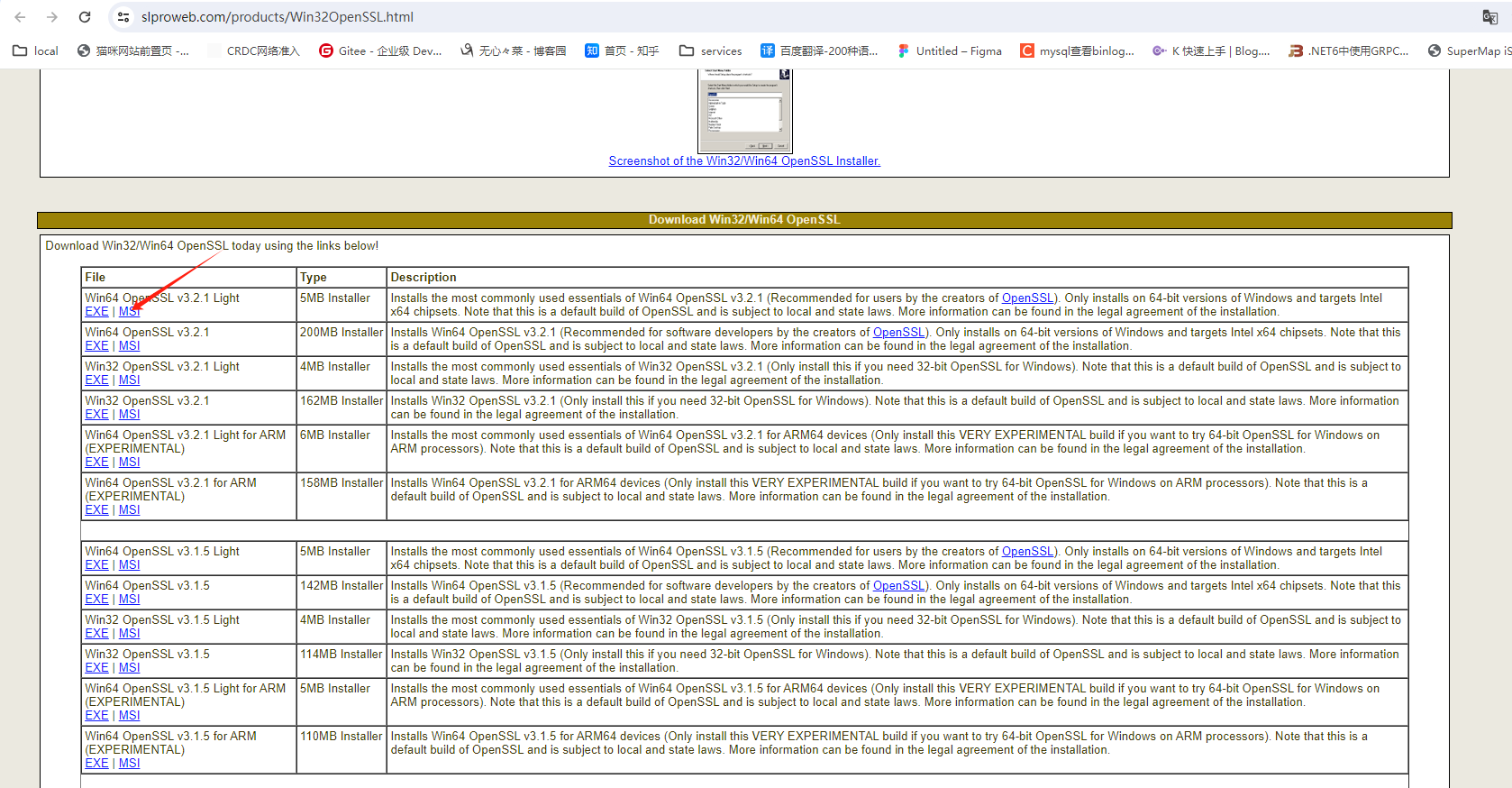This screenshot has width=1512, height=788.
Task: Follow OpenSSL link in Win64 v3.1.5 description
Action: (x=899, y=586)
